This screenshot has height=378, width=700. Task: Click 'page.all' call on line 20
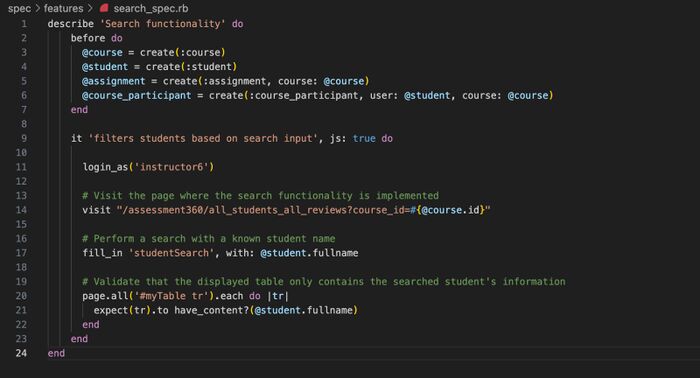(105, 296)
